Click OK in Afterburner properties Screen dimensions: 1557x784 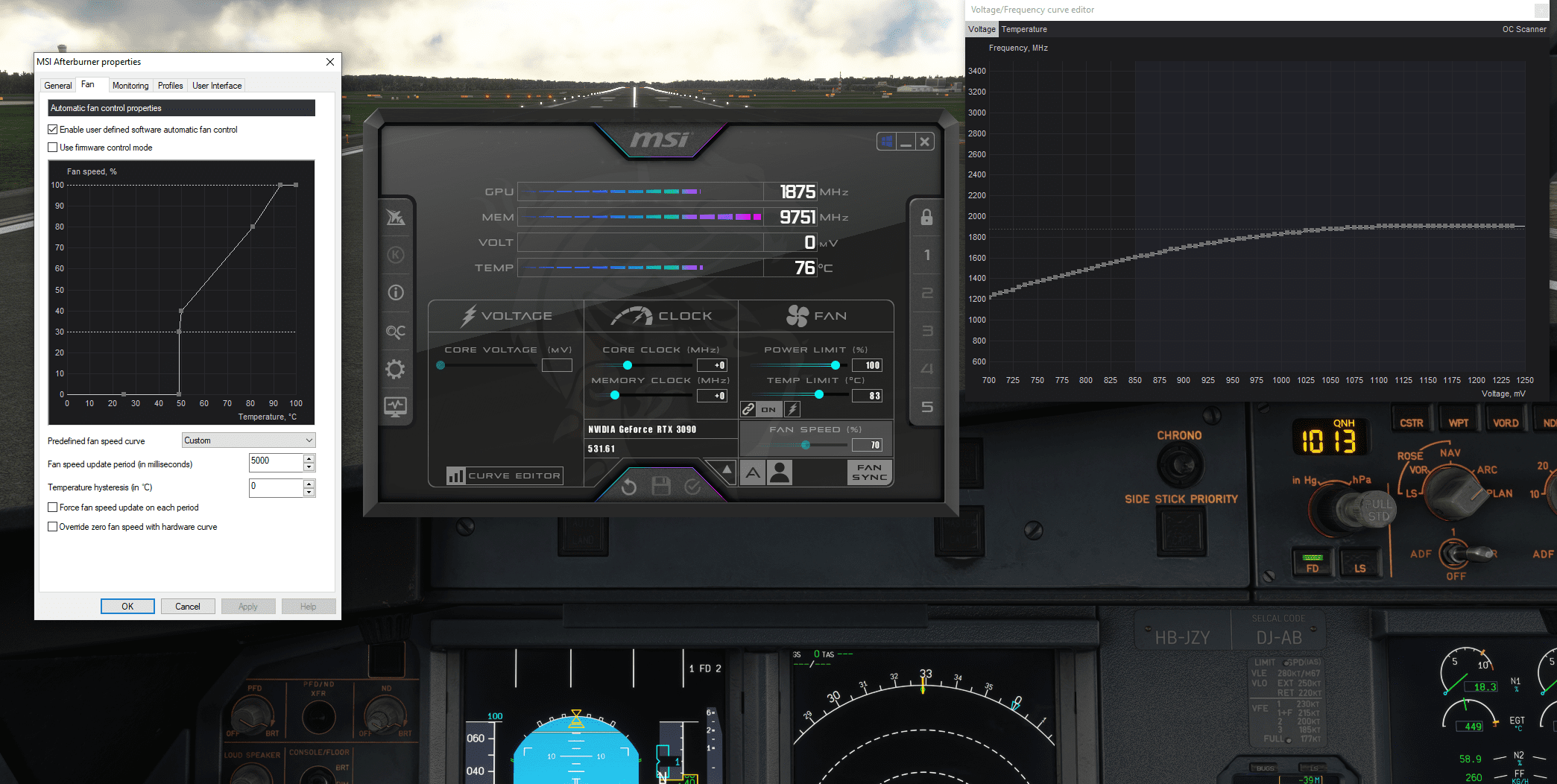tap(127, 607)
